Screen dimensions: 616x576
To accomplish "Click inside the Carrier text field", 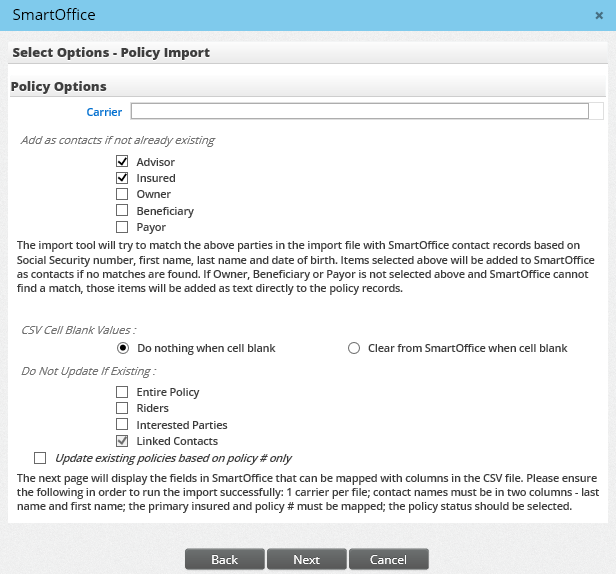I will (359, 111).
